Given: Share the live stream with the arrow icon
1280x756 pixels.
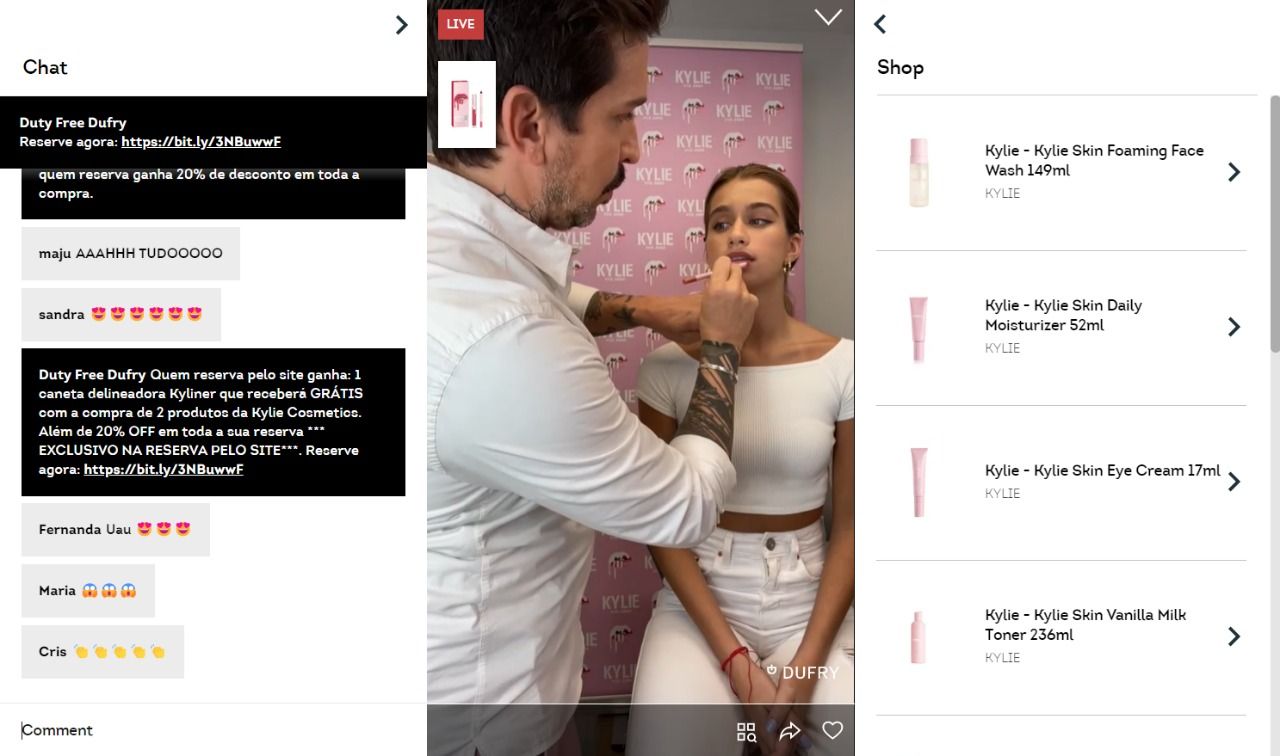Looking at the screenshot, I should coord(790,731).
